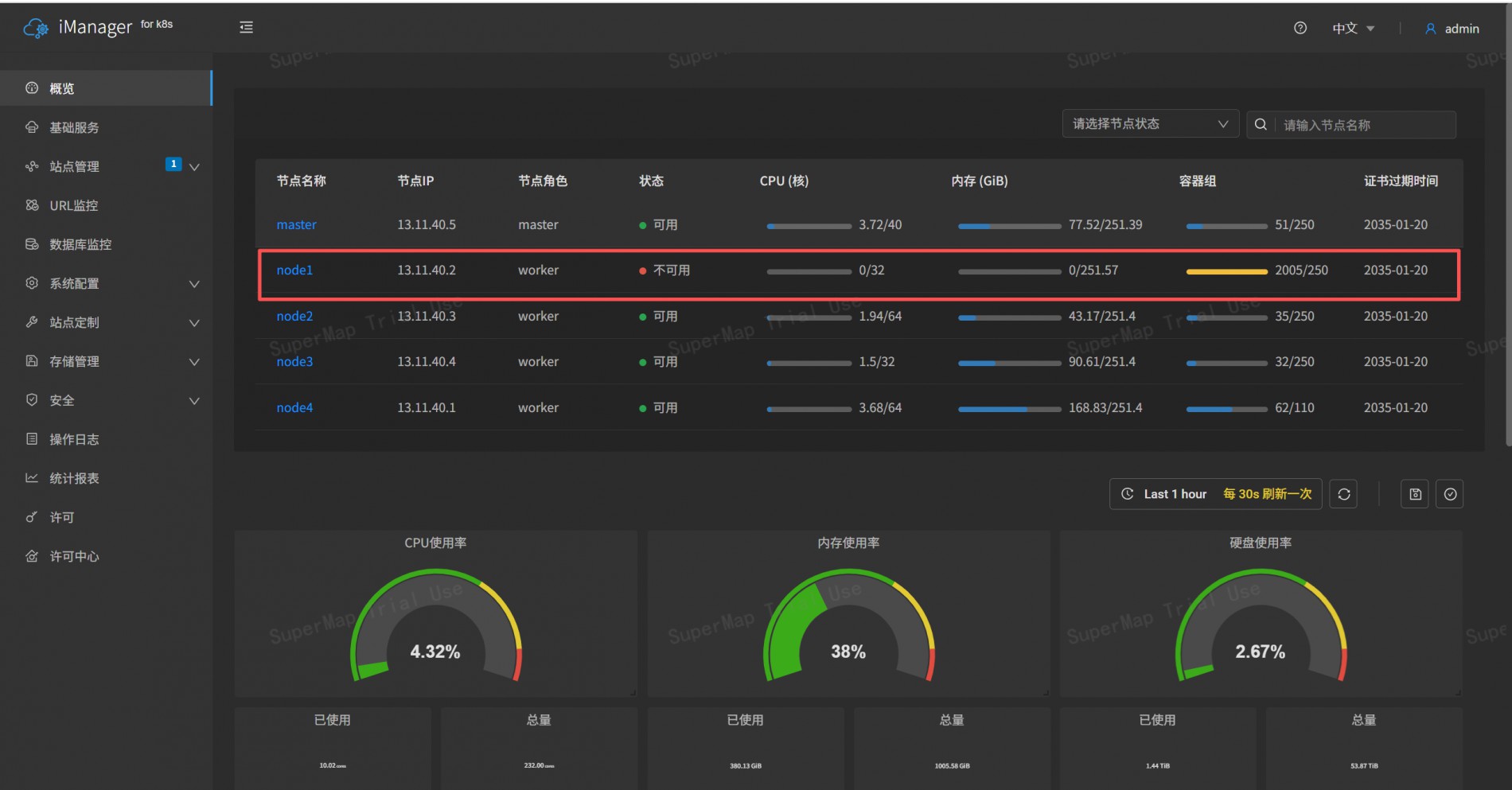
Task: Open the help question-mark icon
Action: point(1300,28)
